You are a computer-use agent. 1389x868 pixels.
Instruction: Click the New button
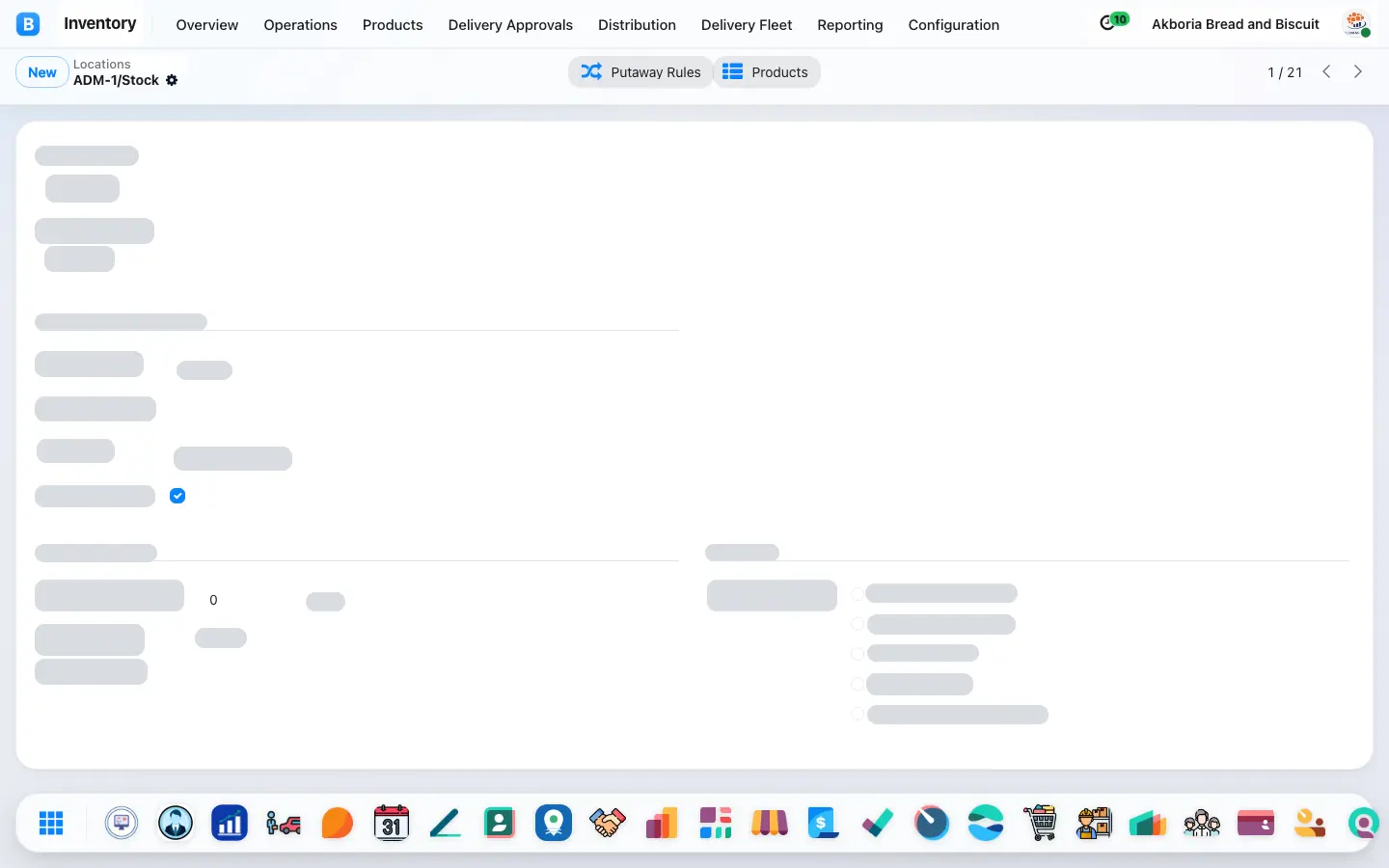click(42, 72)
